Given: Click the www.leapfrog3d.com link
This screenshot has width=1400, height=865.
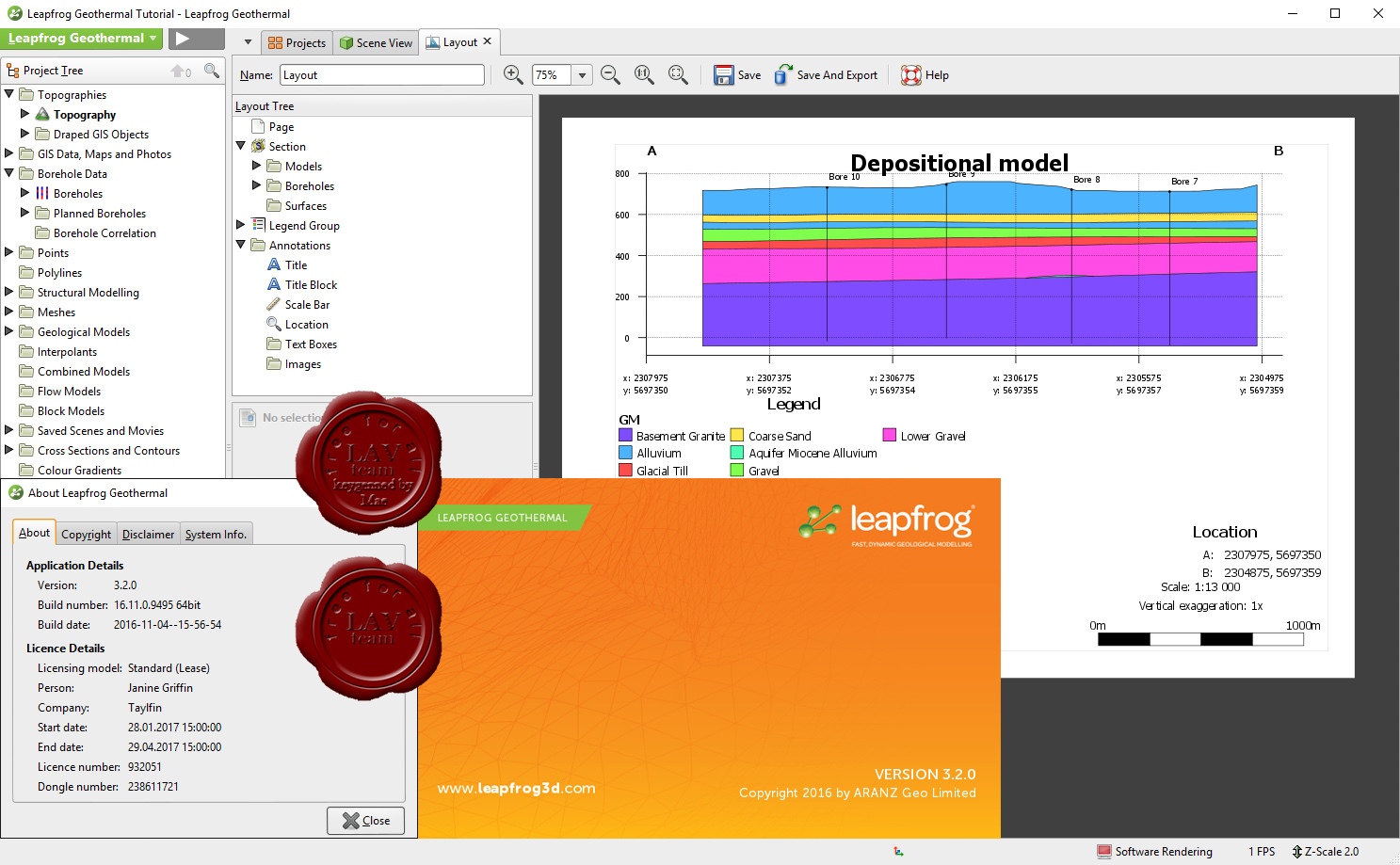Looking at the screenshot, I should pyautogui.click(x=516, y=788).
